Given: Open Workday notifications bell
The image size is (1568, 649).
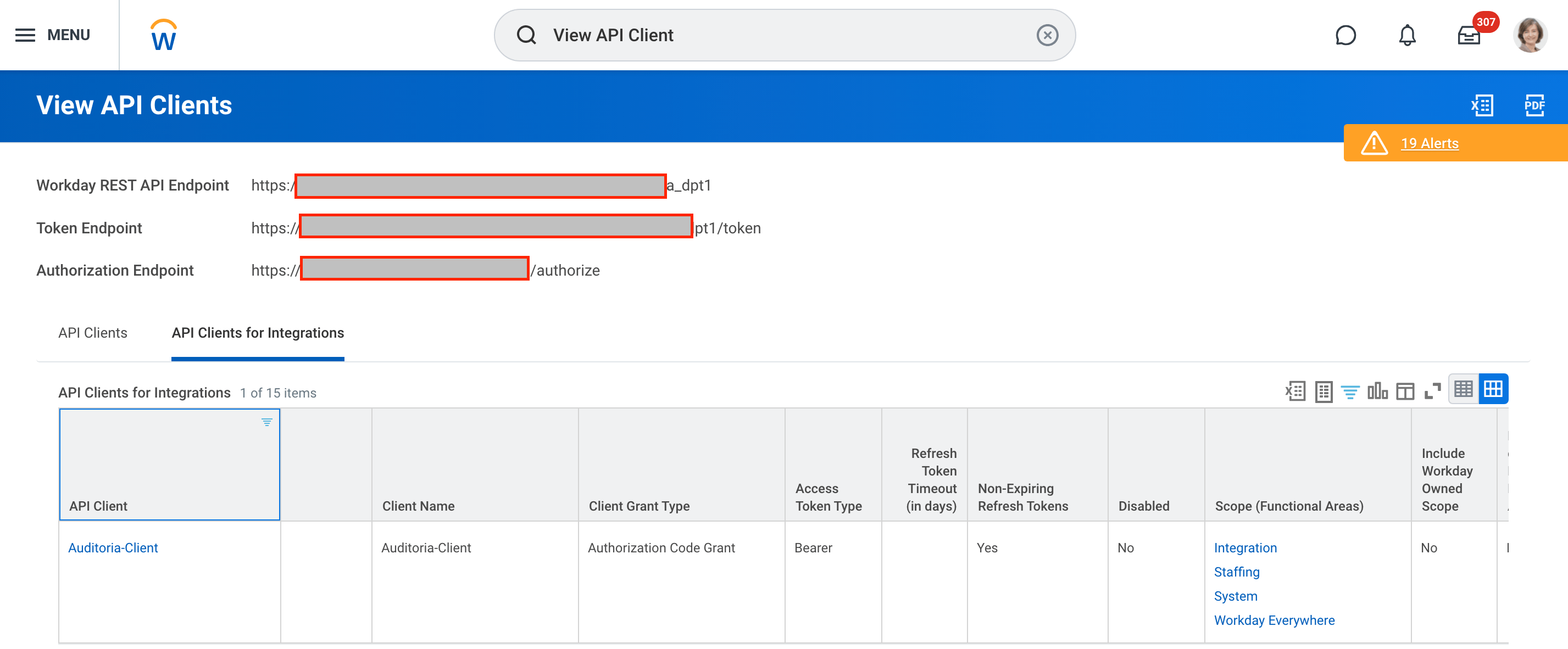Looking at the screenshot, I should pyautogui.click(x=1406, y=35).
